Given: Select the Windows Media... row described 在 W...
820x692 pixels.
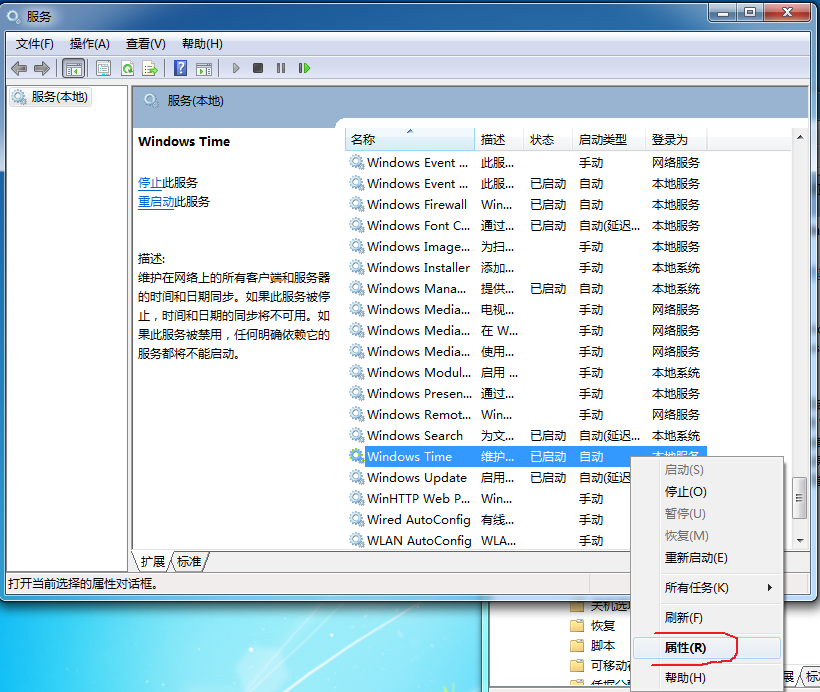Looking at the screenshot, I should pyautogui.click(x=527, y=330).
